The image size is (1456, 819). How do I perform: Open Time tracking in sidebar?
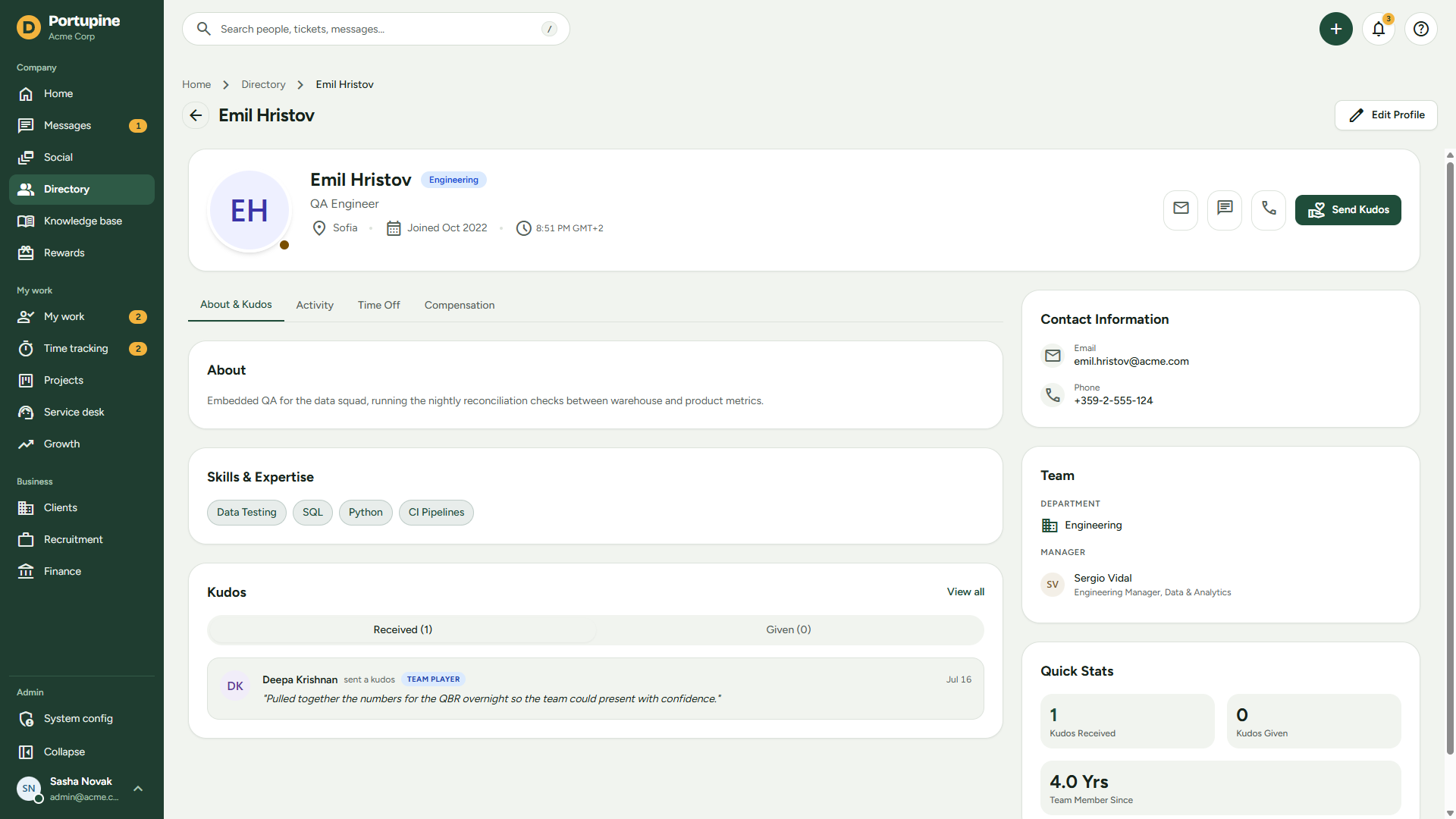coord(82,349)
